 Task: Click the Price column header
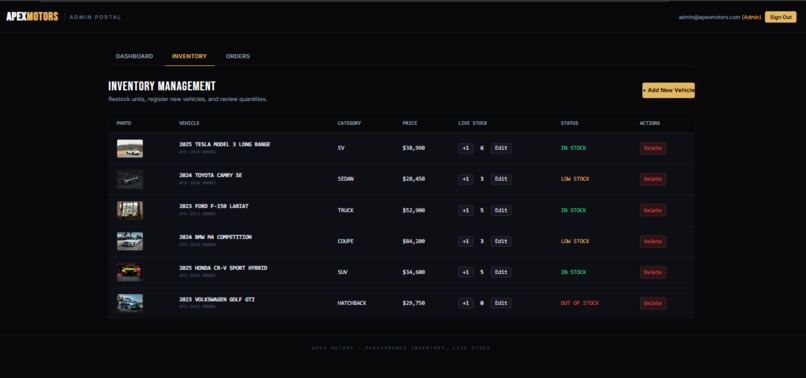point(410,123)
